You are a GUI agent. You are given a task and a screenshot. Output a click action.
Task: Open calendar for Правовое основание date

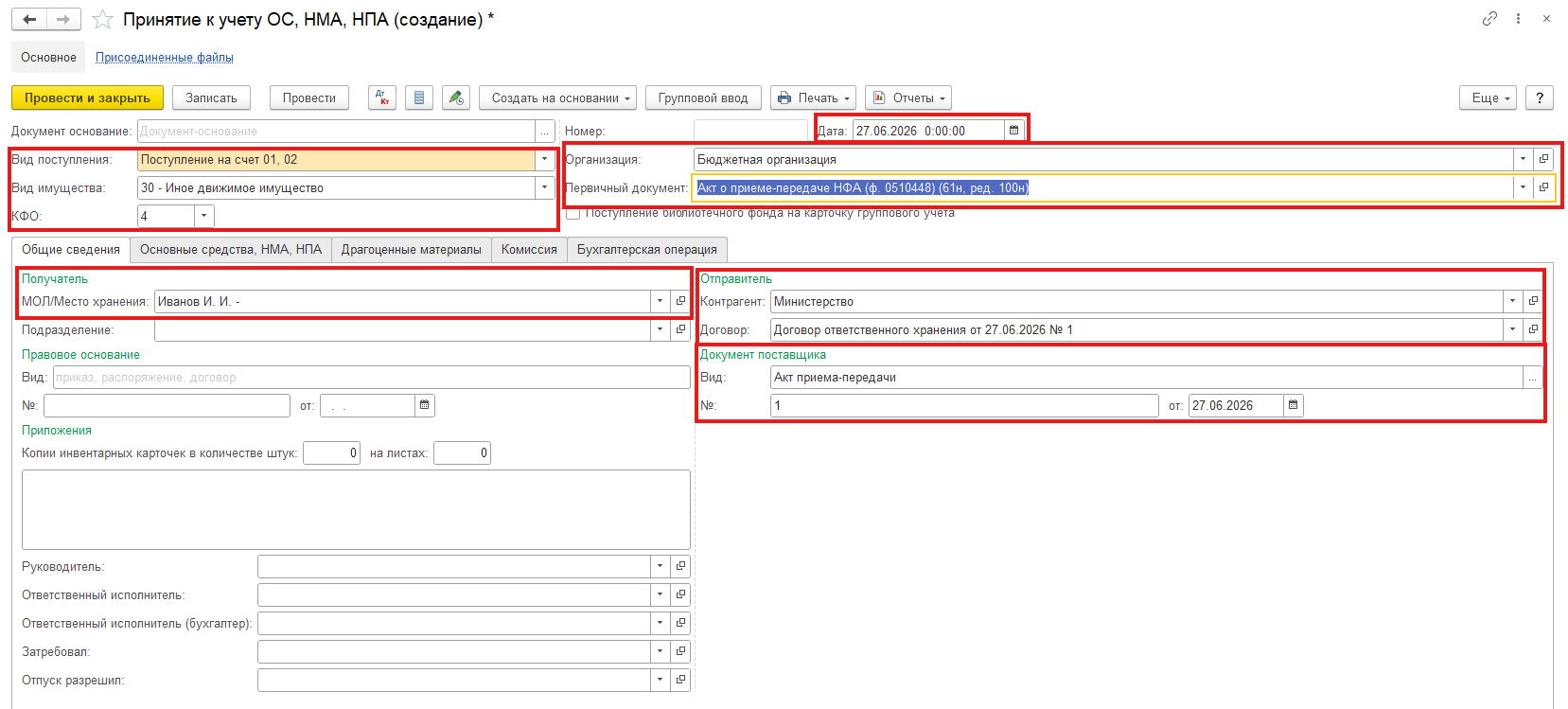(425, 405)
